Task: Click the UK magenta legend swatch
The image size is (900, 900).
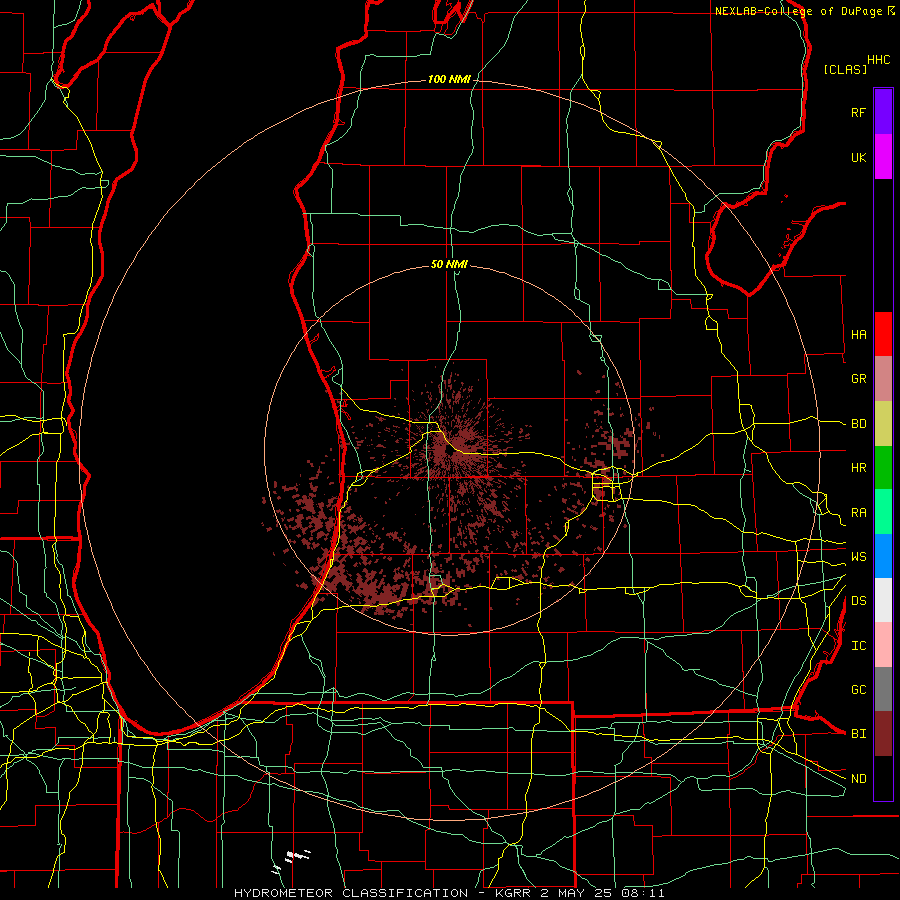Action: 883,157
